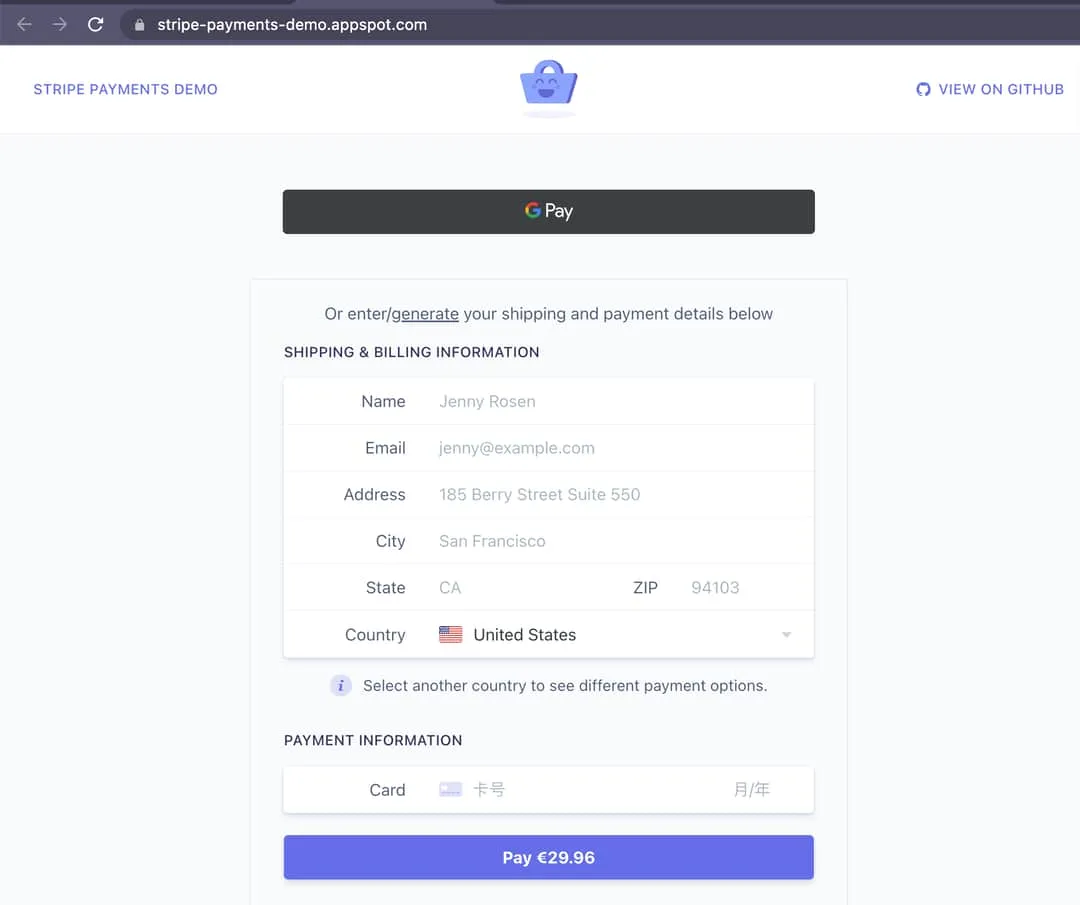The image size is (1080, 905).
Task: Click the United States flag icon
Action: 450,633
